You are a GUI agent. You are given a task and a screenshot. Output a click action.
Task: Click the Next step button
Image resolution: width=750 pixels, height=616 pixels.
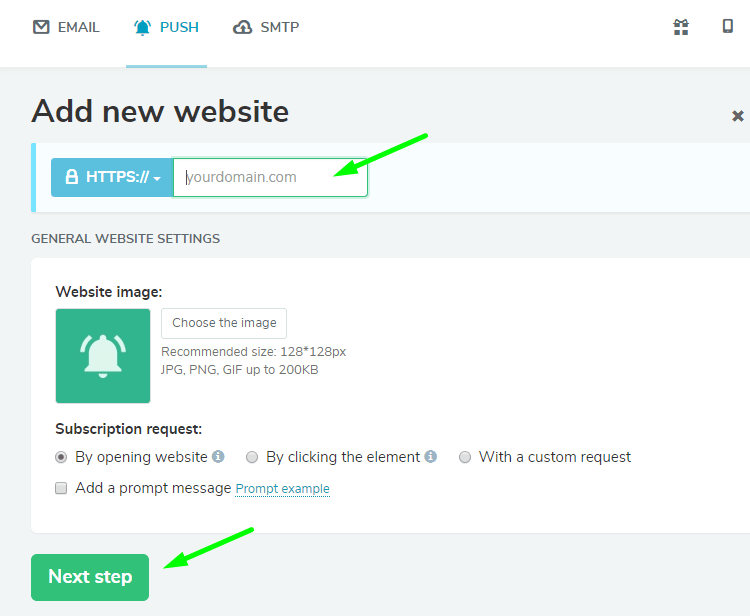(90, 577)
